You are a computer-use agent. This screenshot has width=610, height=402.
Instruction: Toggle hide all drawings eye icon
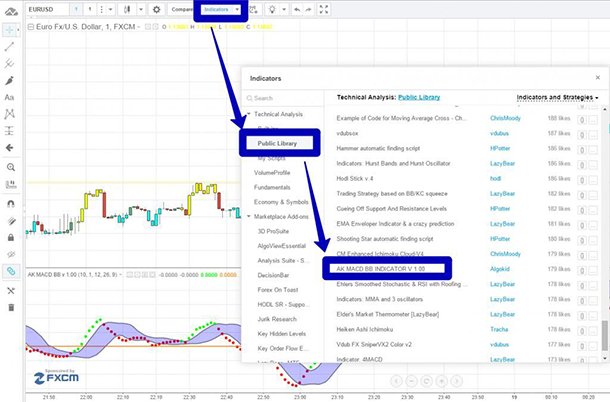click(x=11, y=254)
